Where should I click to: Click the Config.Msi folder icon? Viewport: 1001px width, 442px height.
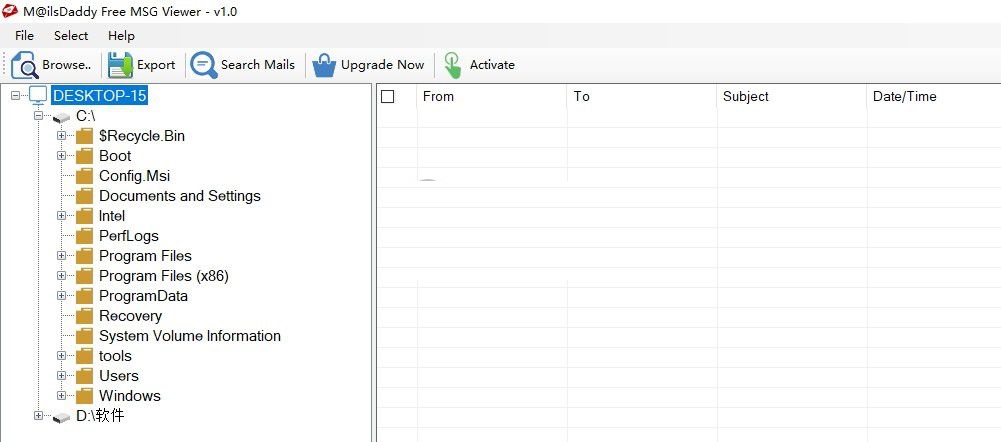tap(84, 176)
